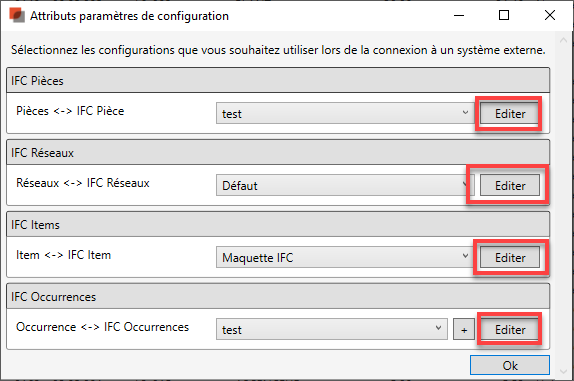Select the IFC Pièces section header

[x=278, y=80]
